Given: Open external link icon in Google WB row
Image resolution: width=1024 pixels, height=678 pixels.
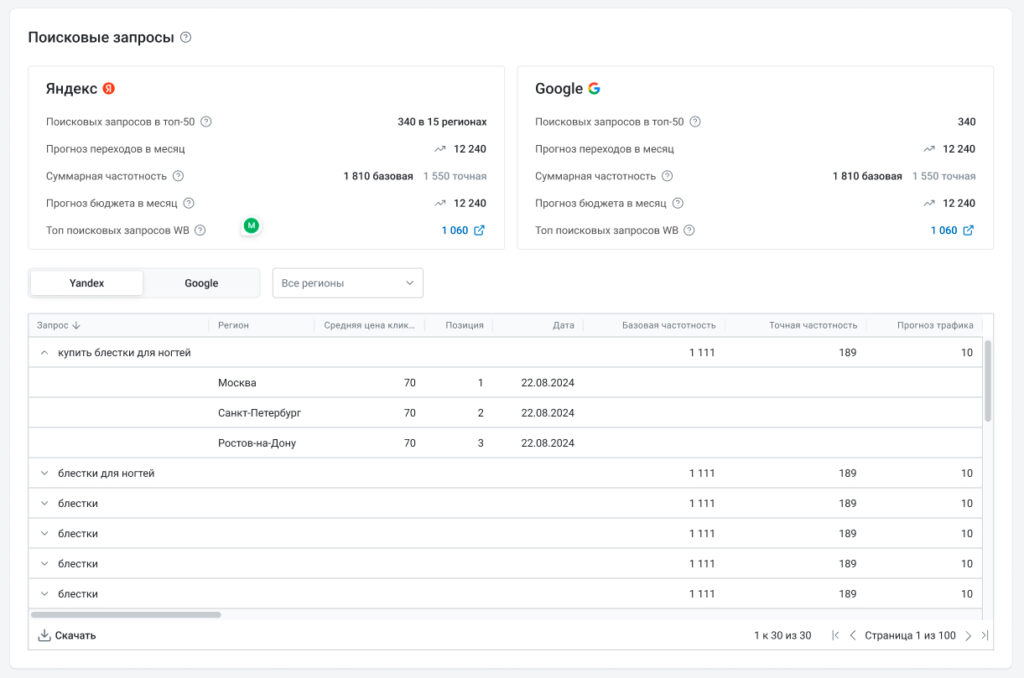Looking at the screenshot, I should click(968, 230).
